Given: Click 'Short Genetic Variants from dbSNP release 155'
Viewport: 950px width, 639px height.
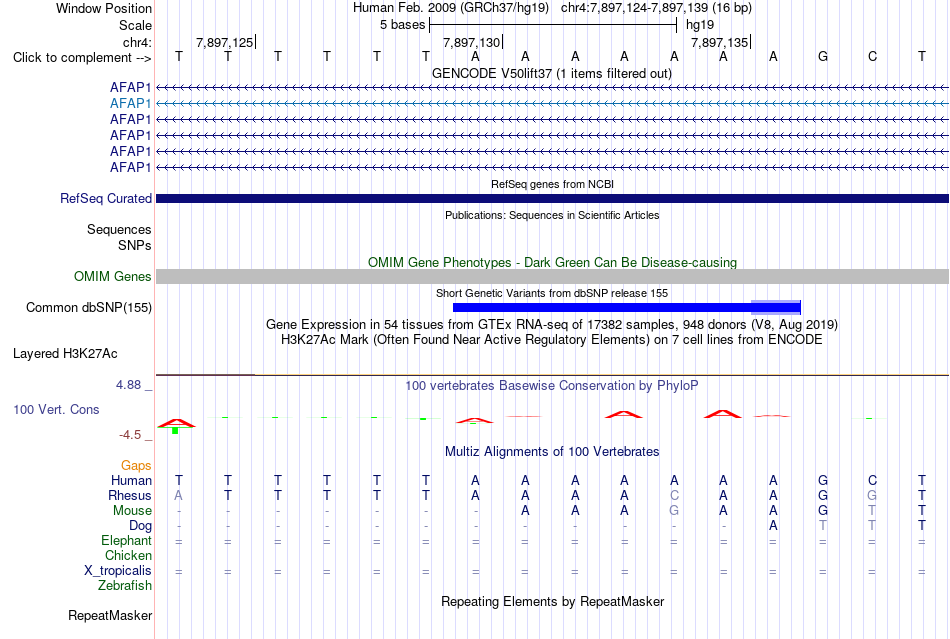Looking at the screenshot, I should [x=552, y=293].
